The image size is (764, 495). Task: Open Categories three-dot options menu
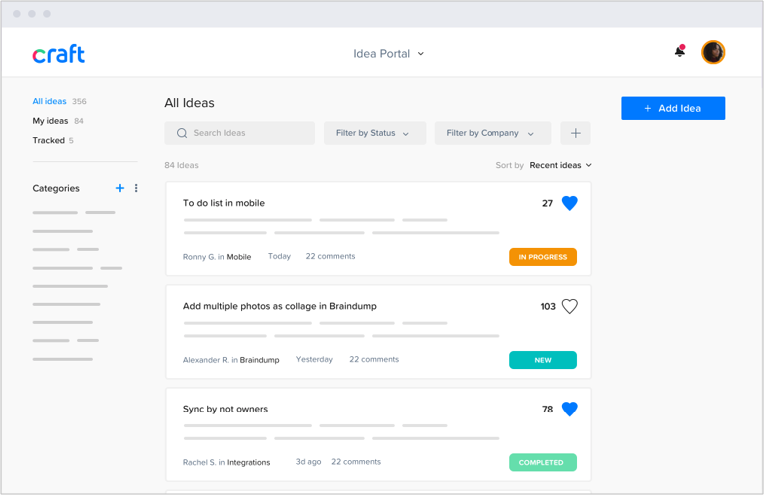point(137,188)
